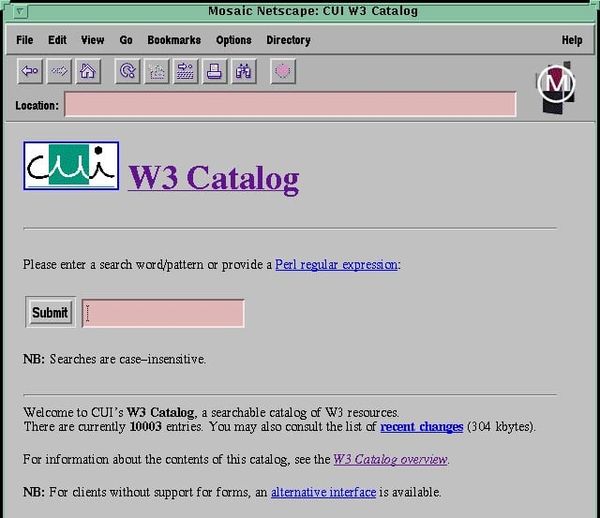Click the forward arrow toolbar icon
This screenshot has width=600, height=518.
click(59, 71)
